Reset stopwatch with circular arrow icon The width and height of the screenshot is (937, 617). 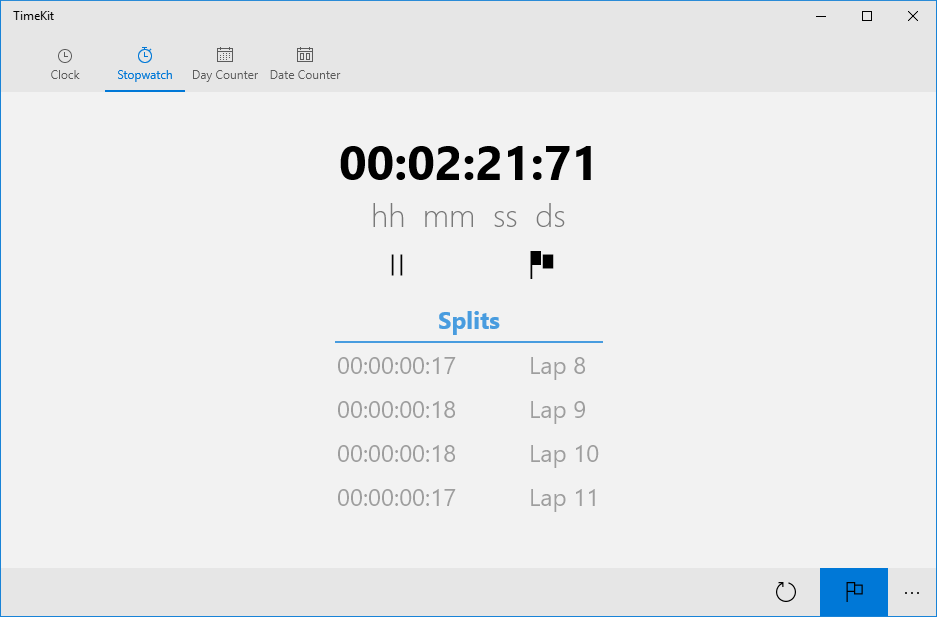(786, 592)
